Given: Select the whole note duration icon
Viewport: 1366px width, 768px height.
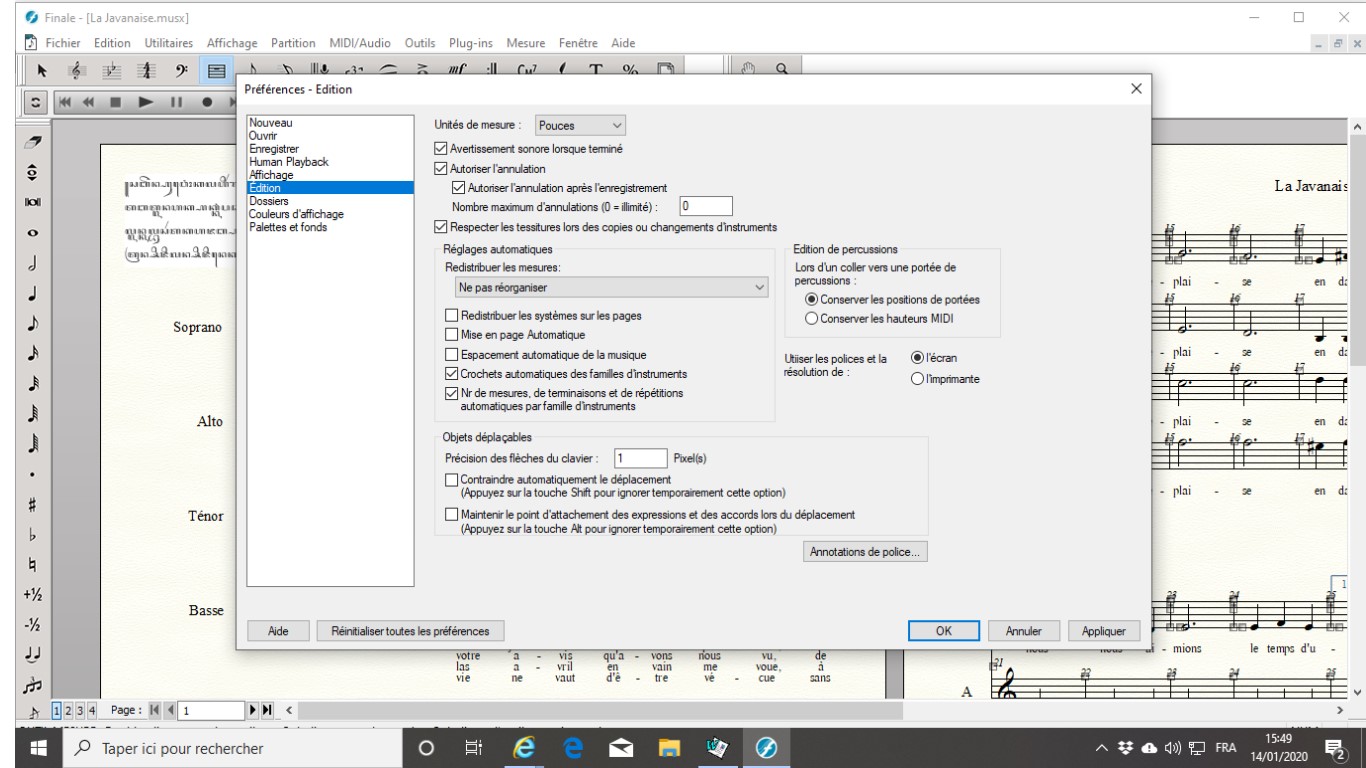Looking at the screenshot, I should point(33,233).
